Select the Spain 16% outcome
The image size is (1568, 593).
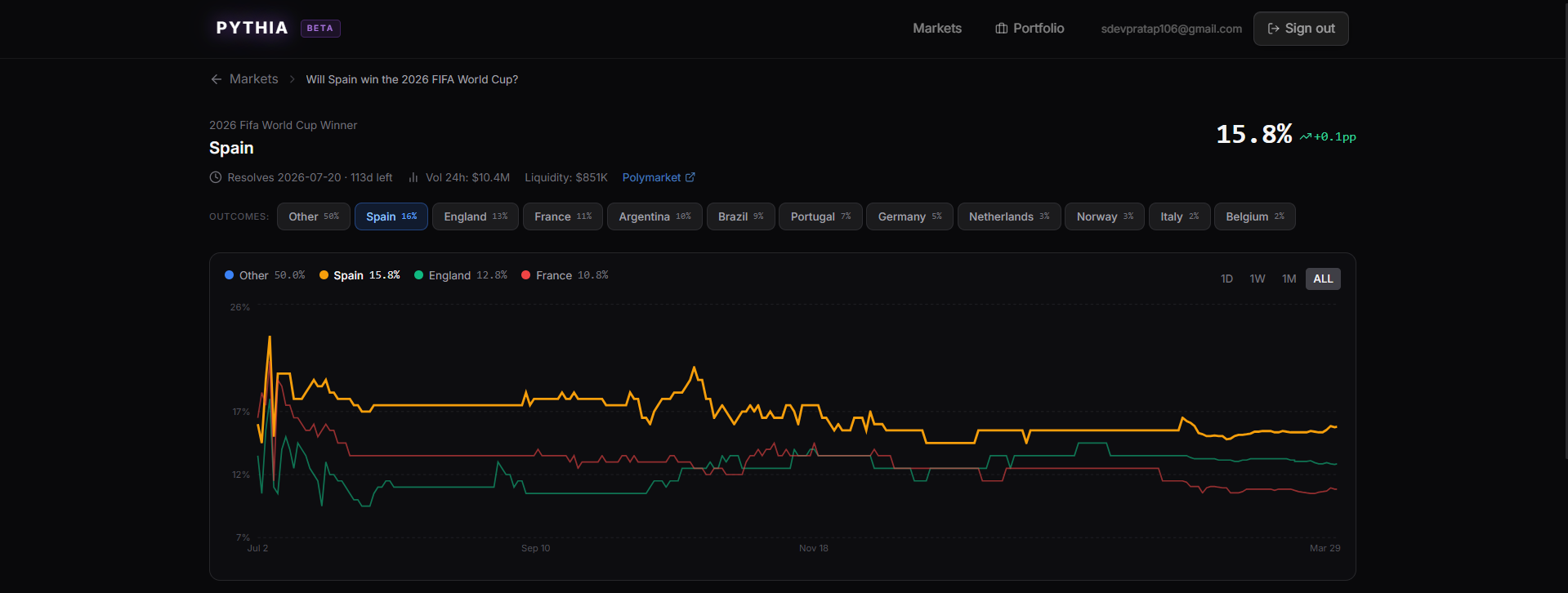click(x=391, y=216)
